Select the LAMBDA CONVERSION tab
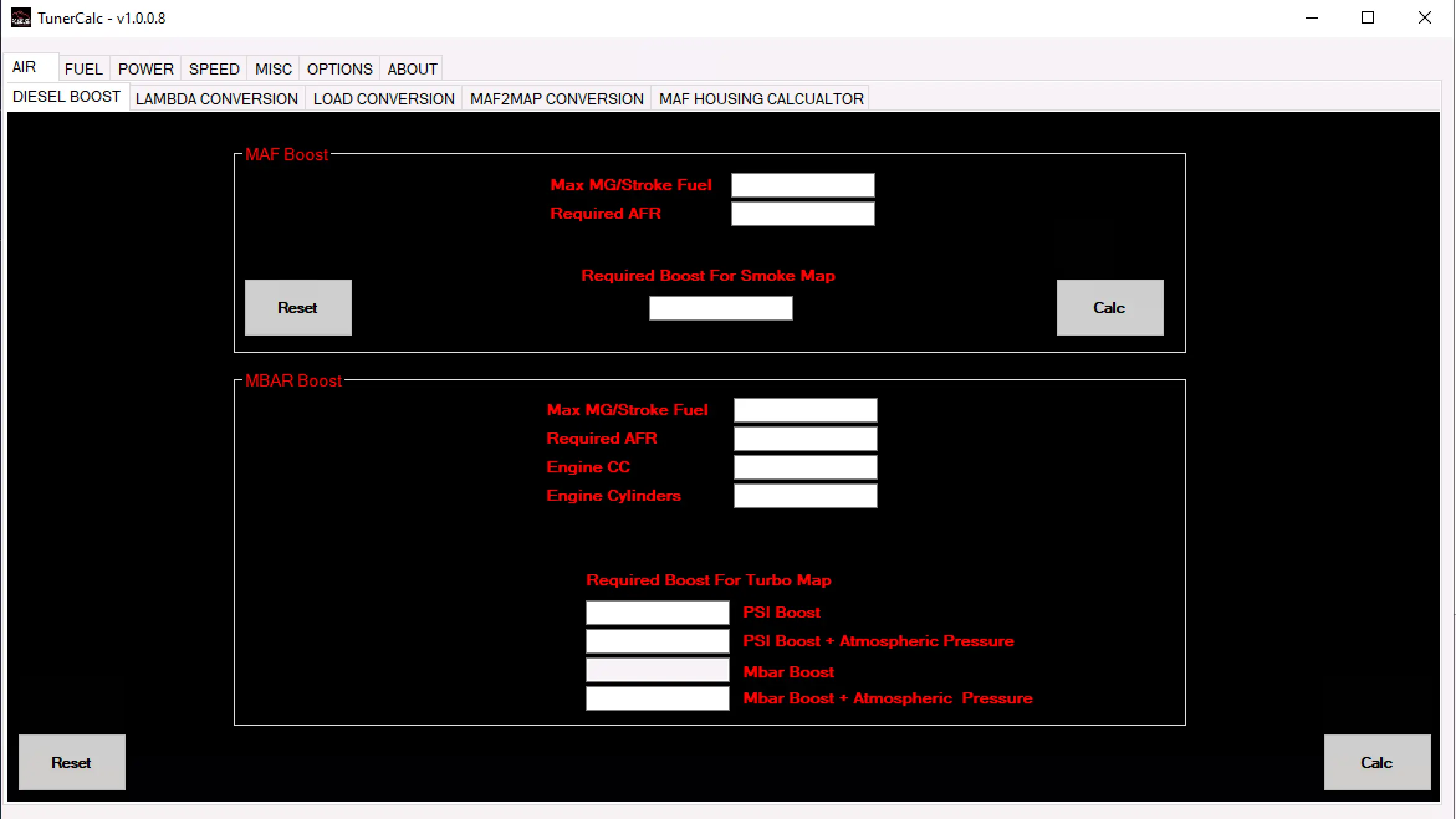Image resolution: width=1456 pixels, height=819 pixels. [216, 98]
